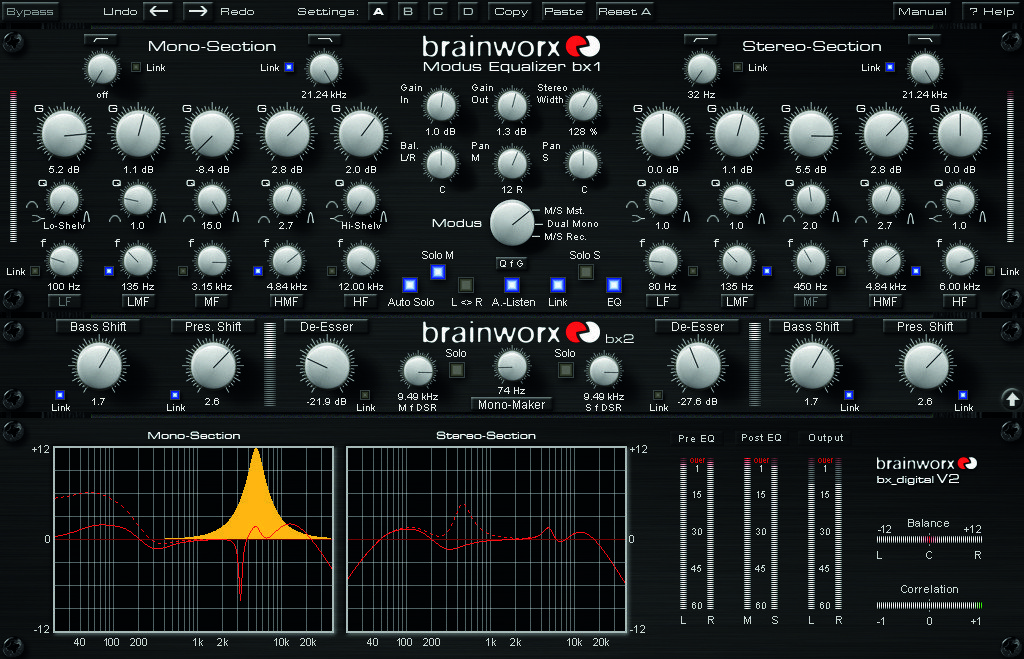
Task: Click the Mono-Maker button
Action: click(x=511, y=405)
